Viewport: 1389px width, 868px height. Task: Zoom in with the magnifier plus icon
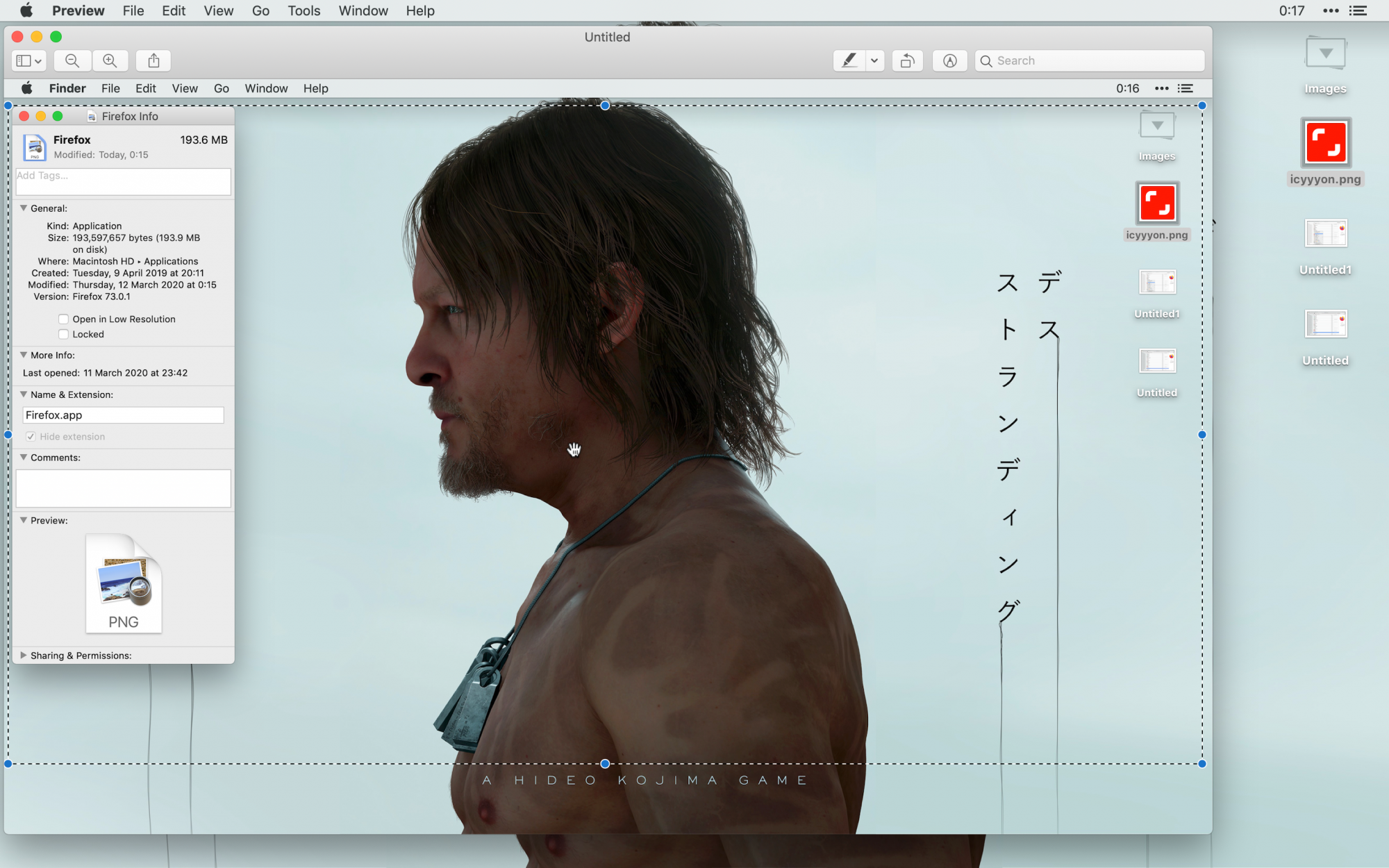110,61
